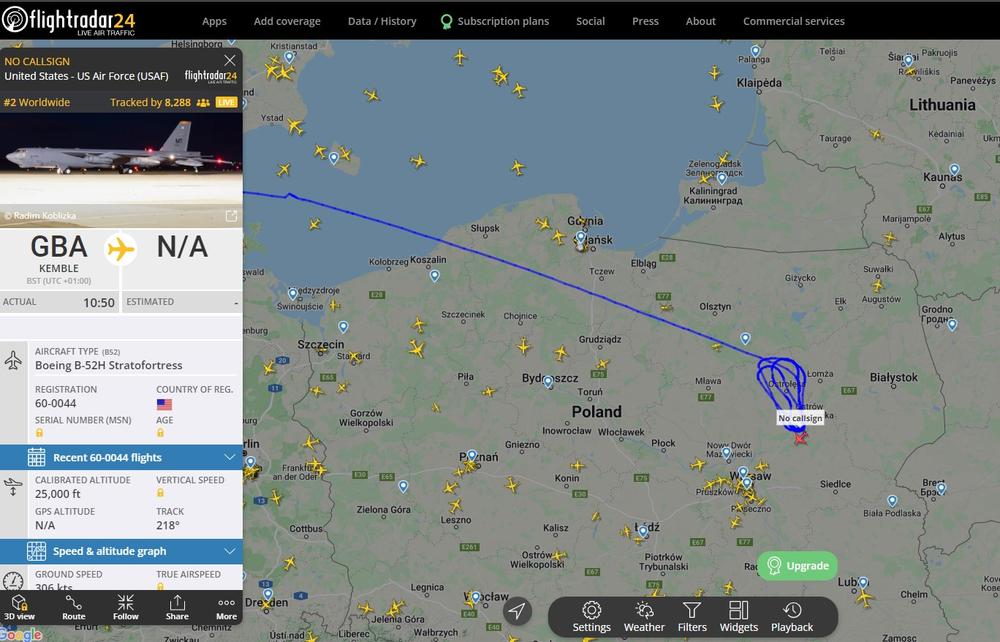
Task: Open the Data / History menu
Action: point(382,21)
